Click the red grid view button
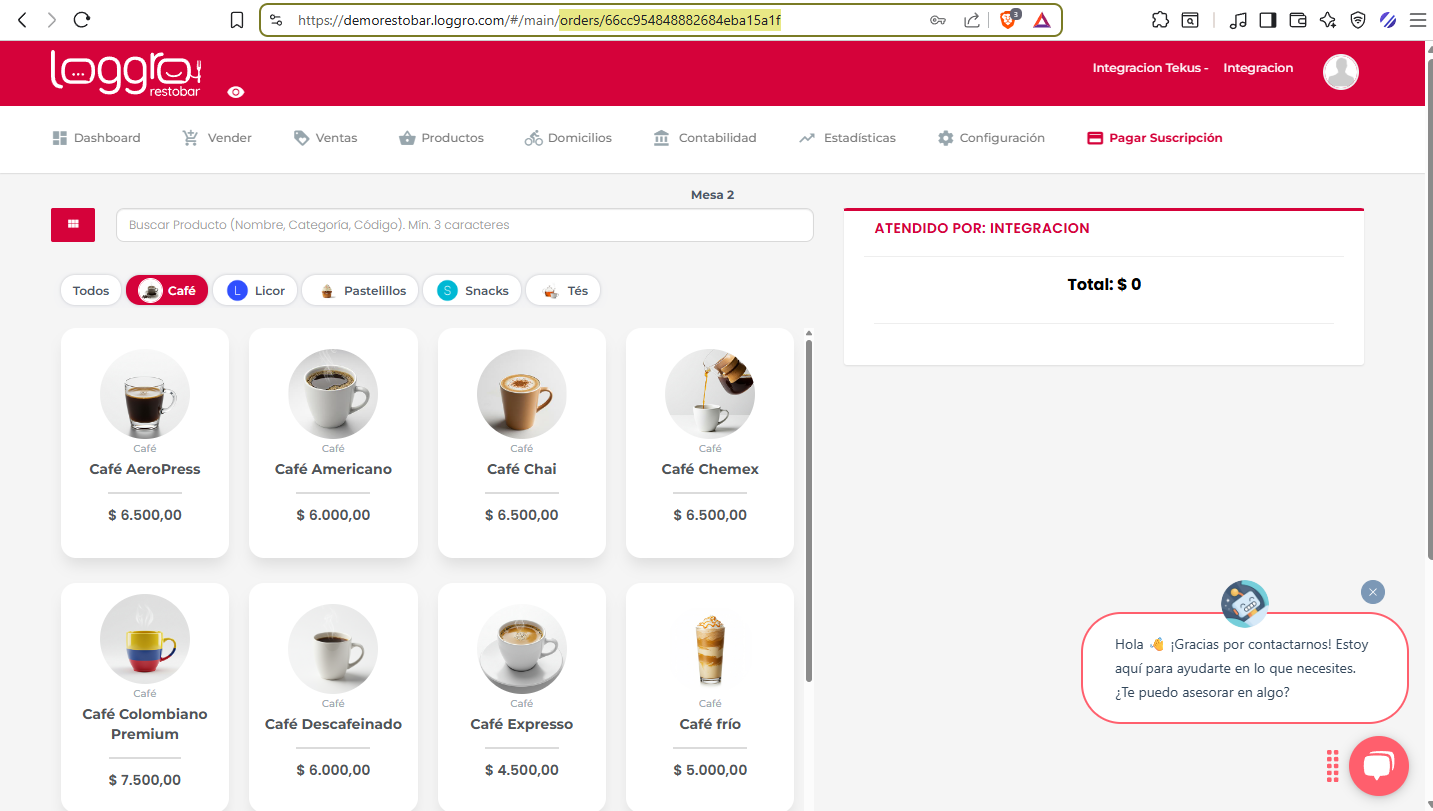 (x=73, y=225)
